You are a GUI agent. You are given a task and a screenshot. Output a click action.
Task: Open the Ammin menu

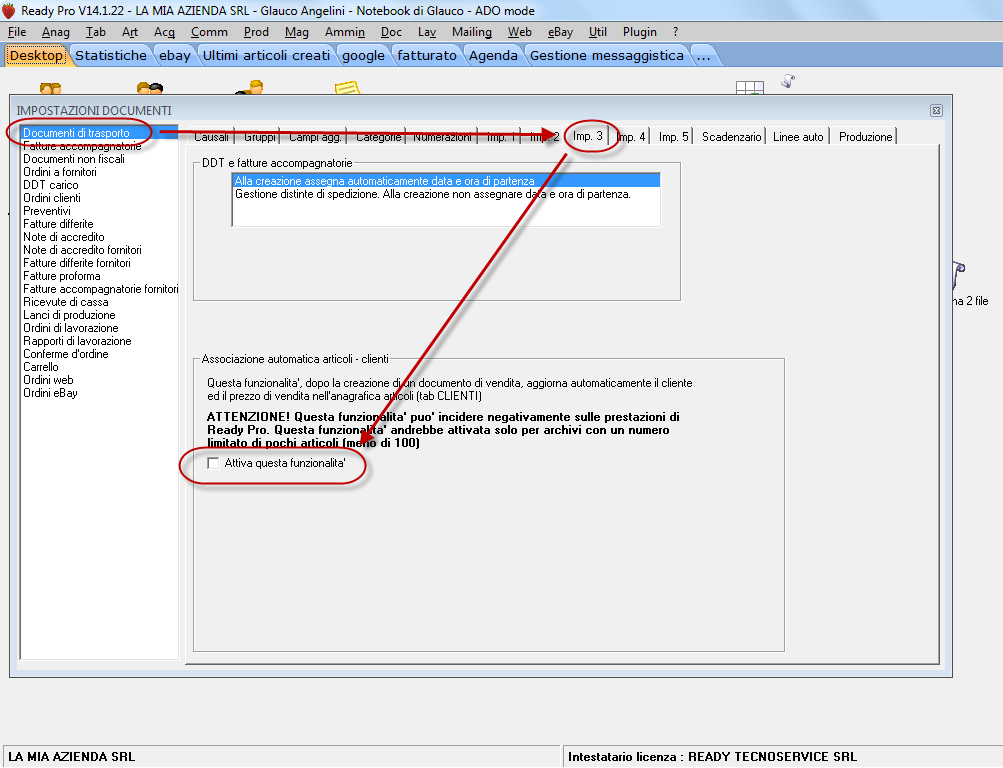[x=345, y=32]
